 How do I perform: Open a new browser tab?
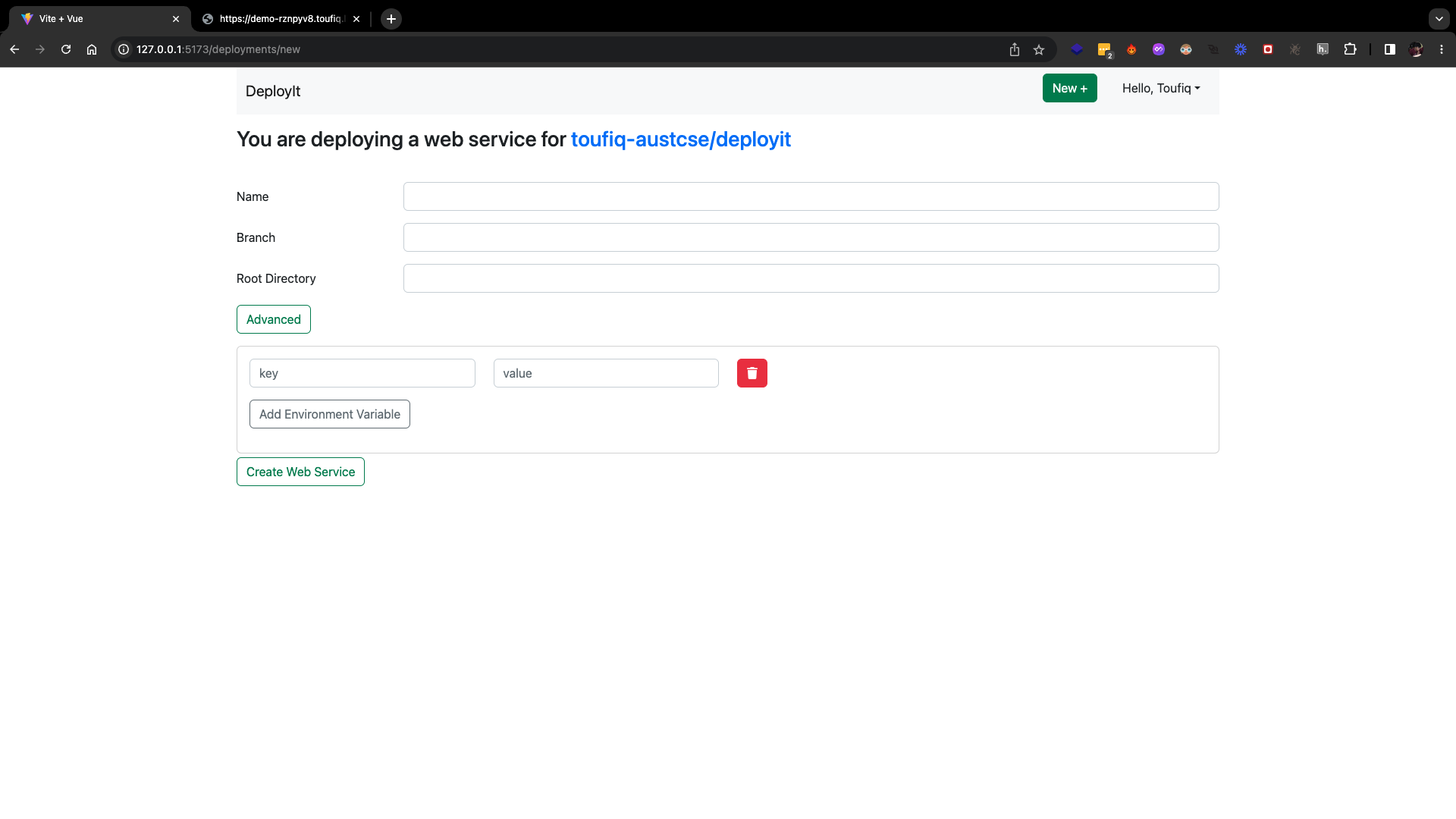point(391,19)
